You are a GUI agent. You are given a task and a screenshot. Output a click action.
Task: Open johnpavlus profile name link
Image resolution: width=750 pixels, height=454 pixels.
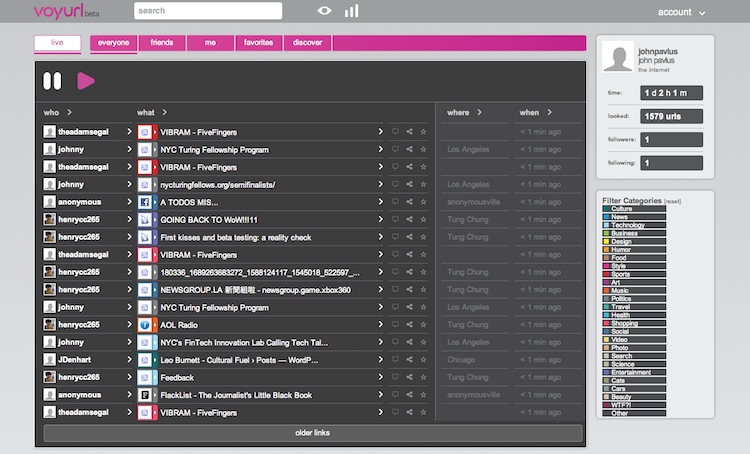658,51
